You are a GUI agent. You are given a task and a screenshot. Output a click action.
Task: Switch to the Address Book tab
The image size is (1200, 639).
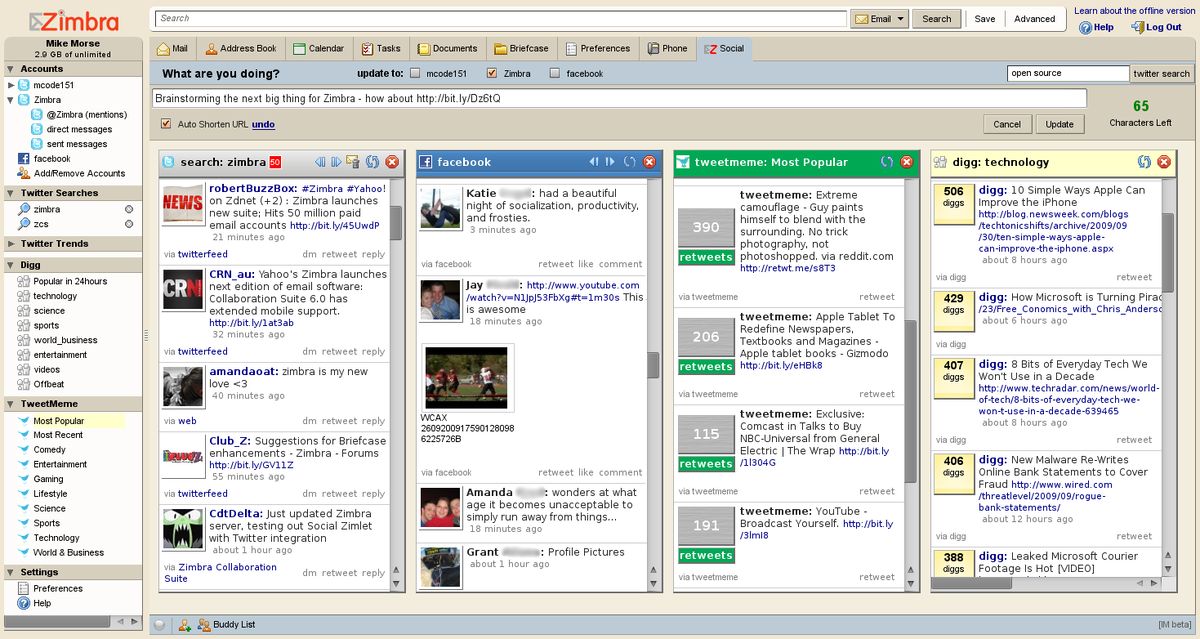coord(240,48)
